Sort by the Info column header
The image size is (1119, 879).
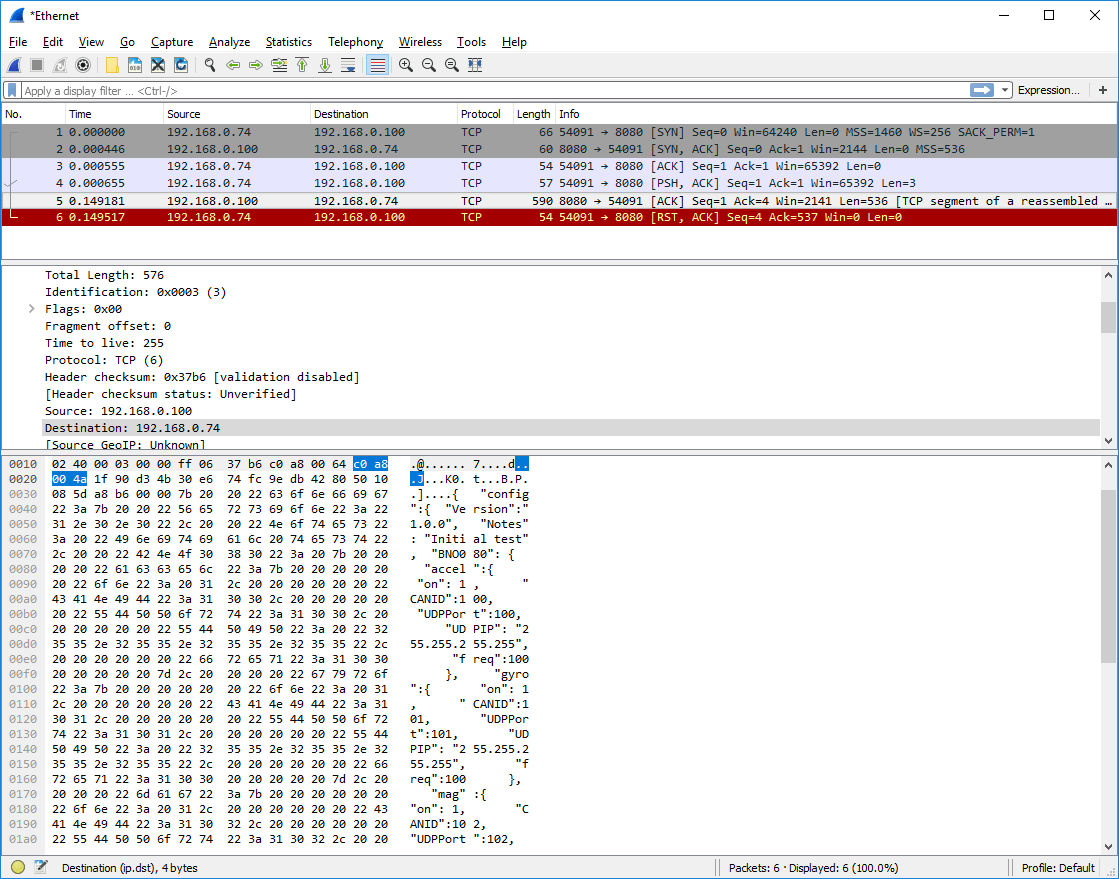coord(836,114)
